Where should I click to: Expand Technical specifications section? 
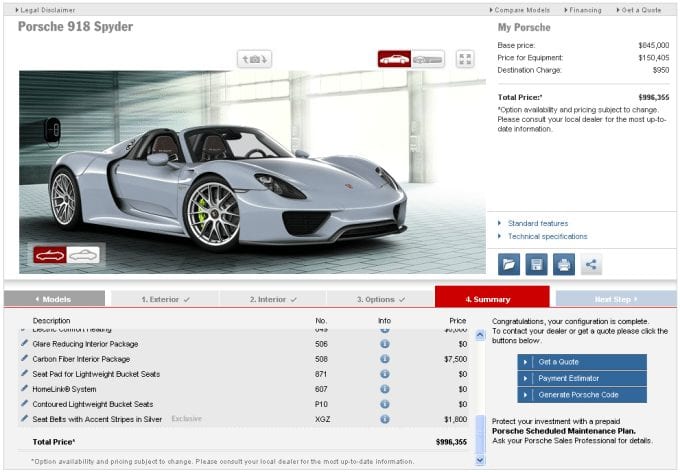[546, 236]
